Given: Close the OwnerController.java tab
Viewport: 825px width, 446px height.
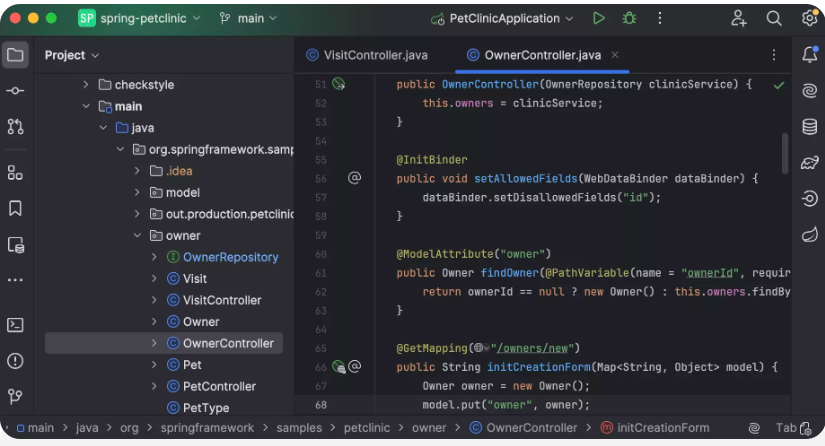Looking at the screenshot, I should [x=615, y=55].
